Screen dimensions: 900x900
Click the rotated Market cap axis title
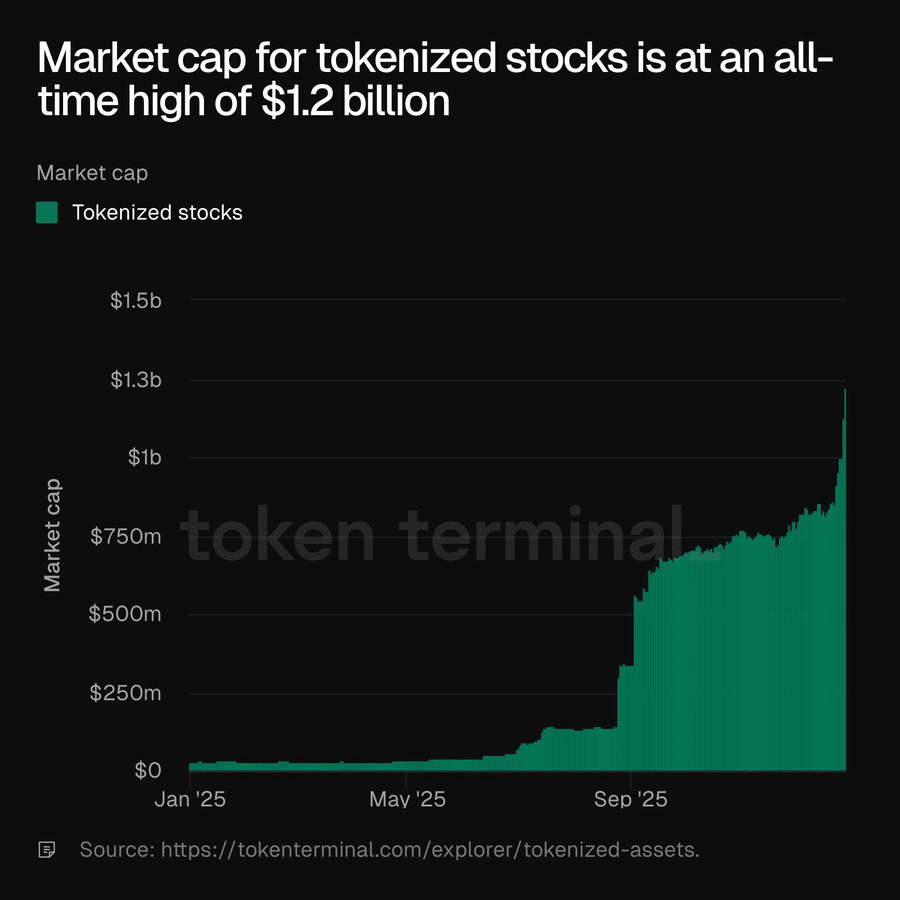[x=52, y=536]
